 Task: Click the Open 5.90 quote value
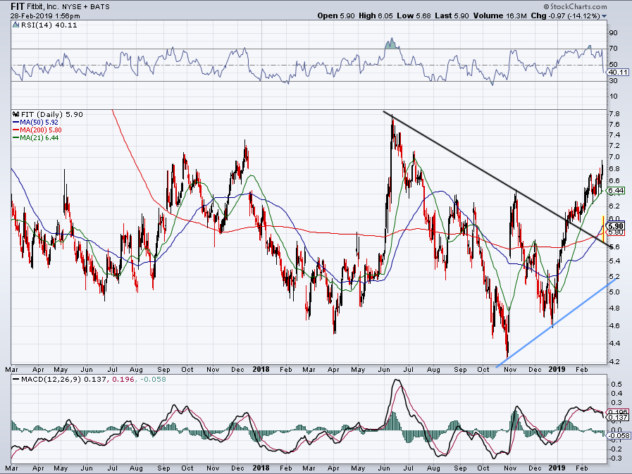pyautogui.click(x=336, y=16)
